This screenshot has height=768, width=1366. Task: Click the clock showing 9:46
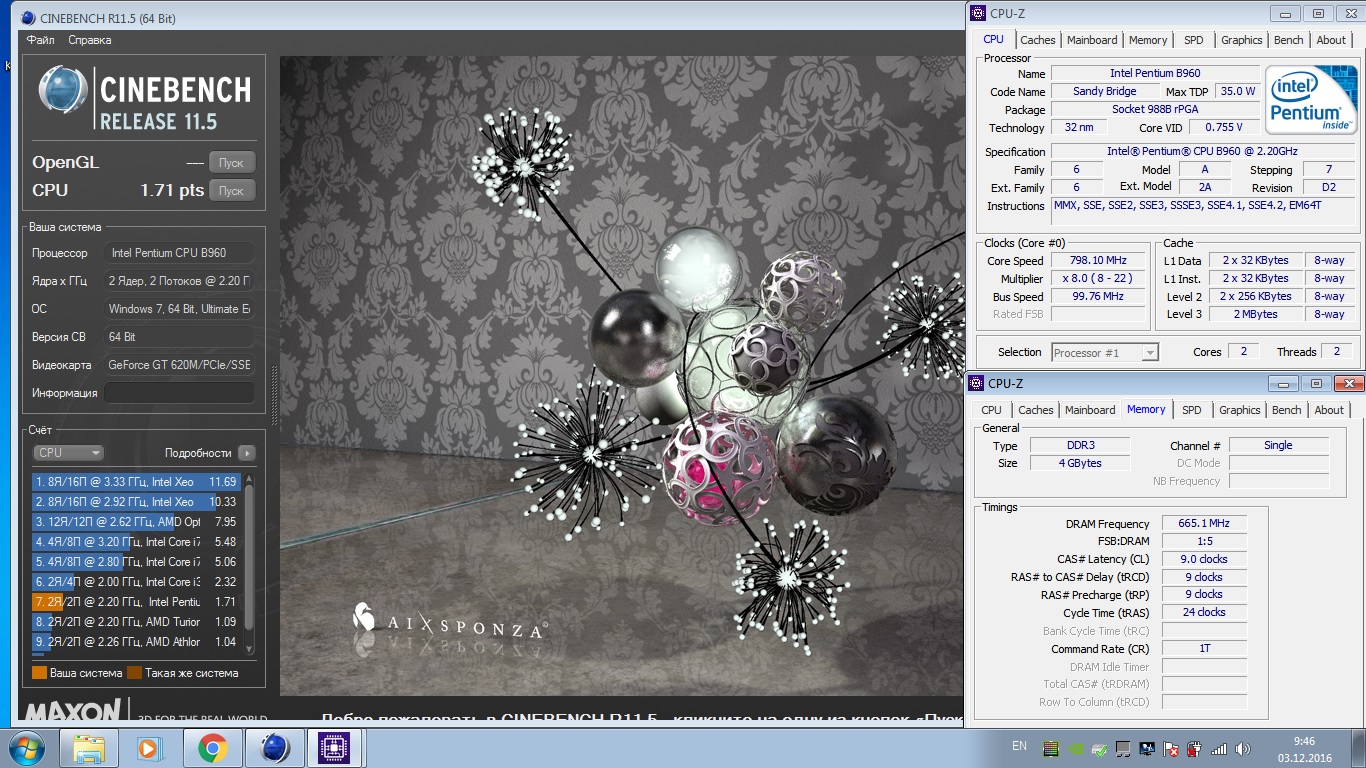[x=1303, y=741]
